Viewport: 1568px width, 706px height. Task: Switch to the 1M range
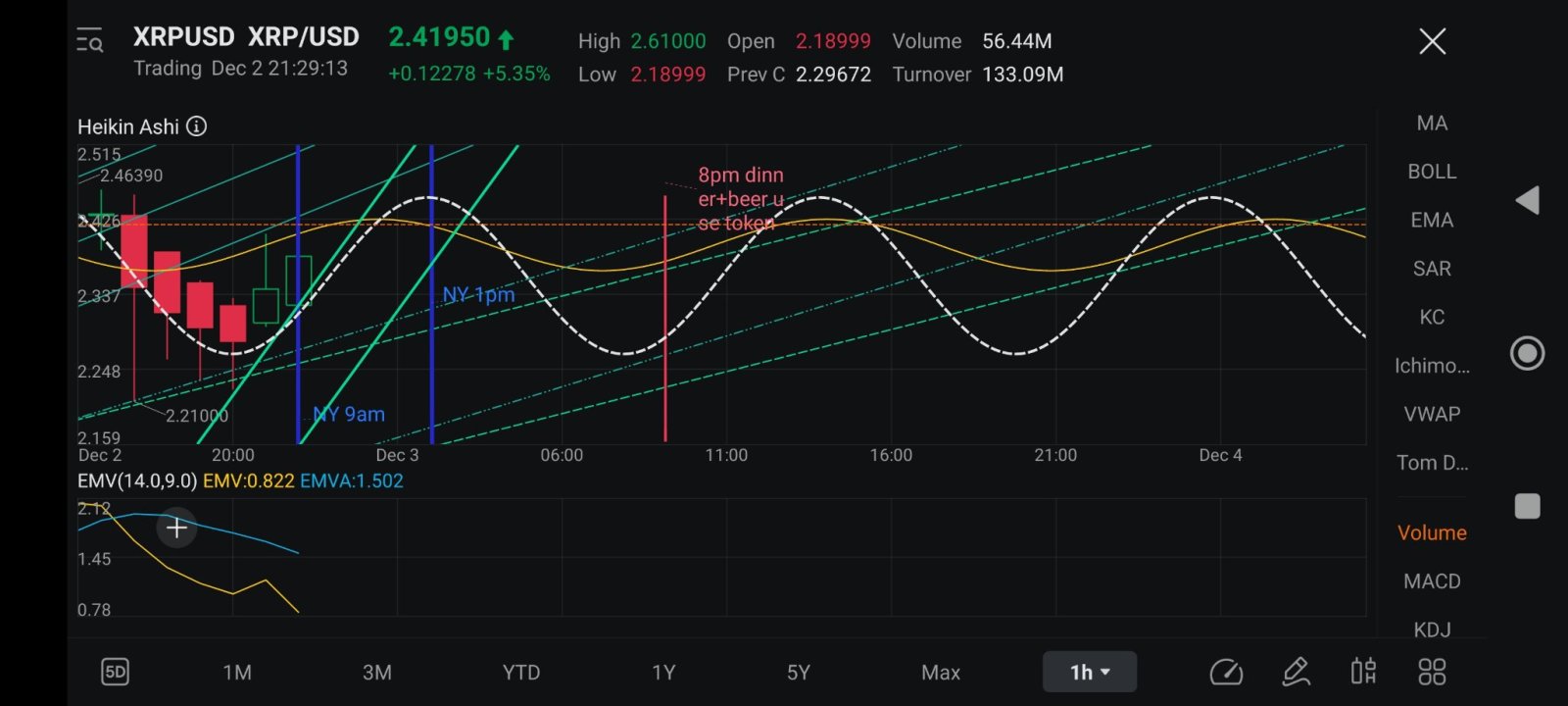(x=237, y=672)
